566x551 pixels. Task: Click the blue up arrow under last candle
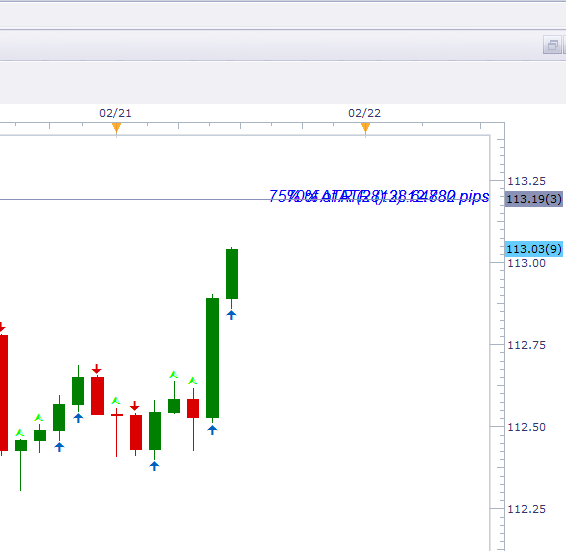[x=231, y=315]
